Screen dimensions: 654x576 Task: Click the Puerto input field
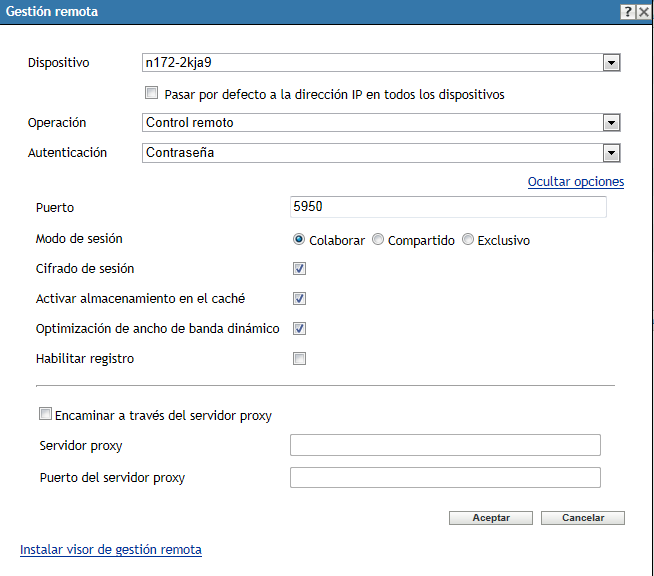447,207
